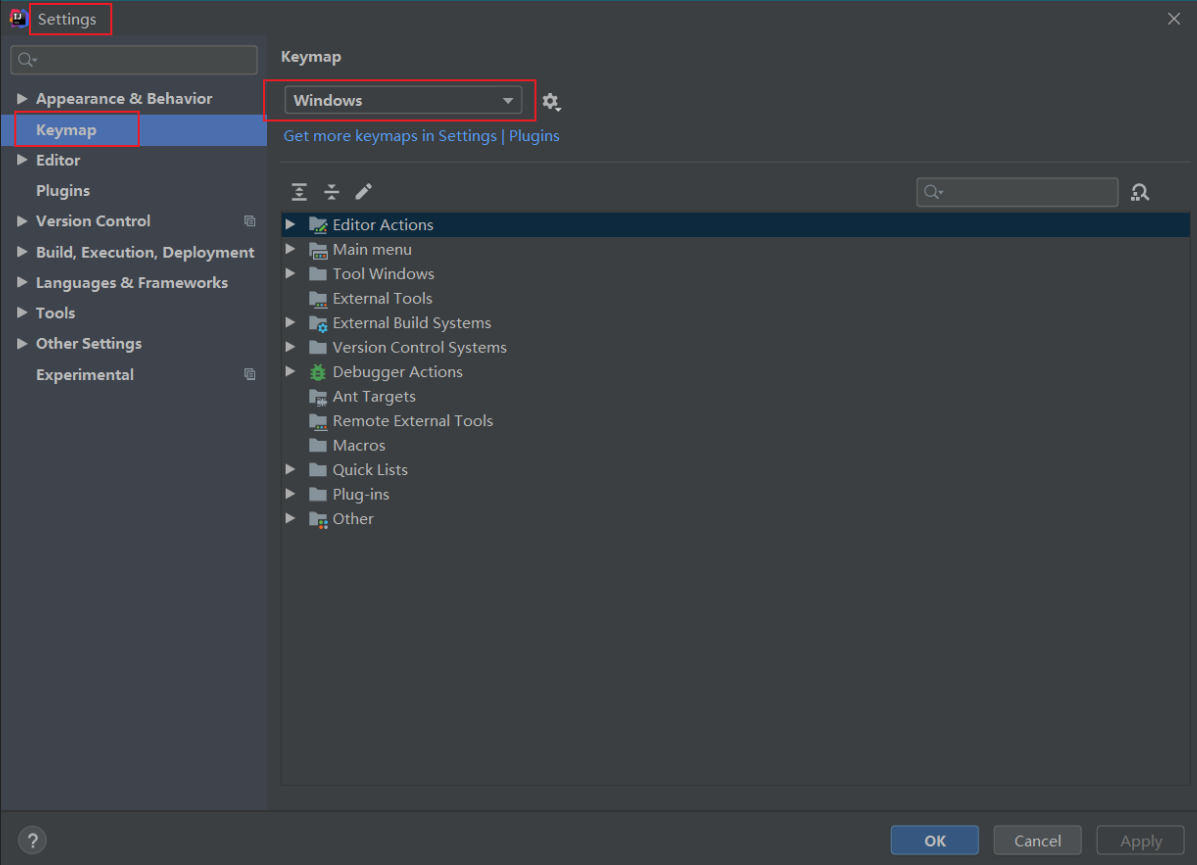This screenshot has width=1197, height=865.
Task: Click the External Build Systems gear-folder icon
Action: 318,323
